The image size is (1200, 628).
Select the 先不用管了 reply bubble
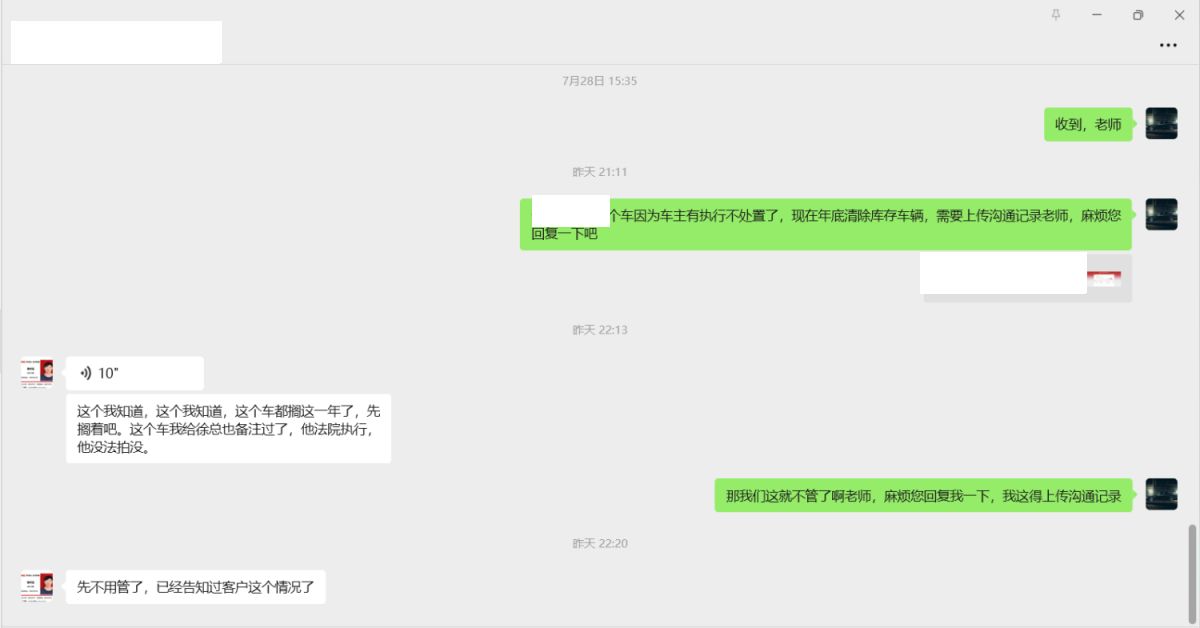[196, 587]
